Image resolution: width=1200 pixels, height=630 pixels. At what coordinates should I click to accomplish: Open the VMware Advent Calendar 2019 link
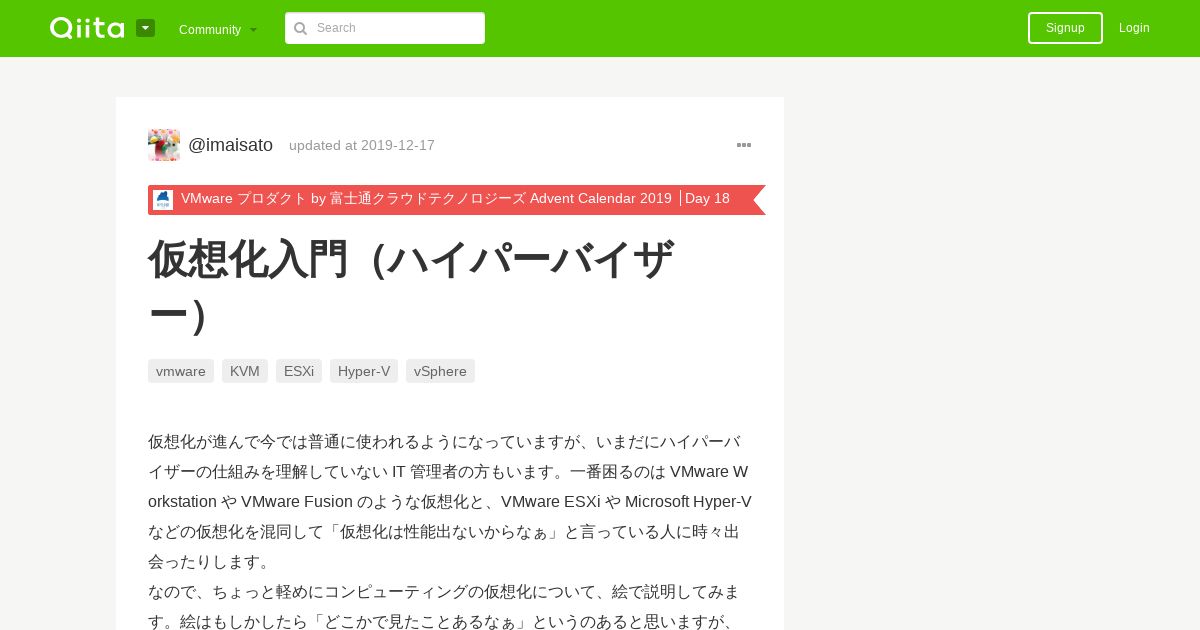click(x=426, y=199)
